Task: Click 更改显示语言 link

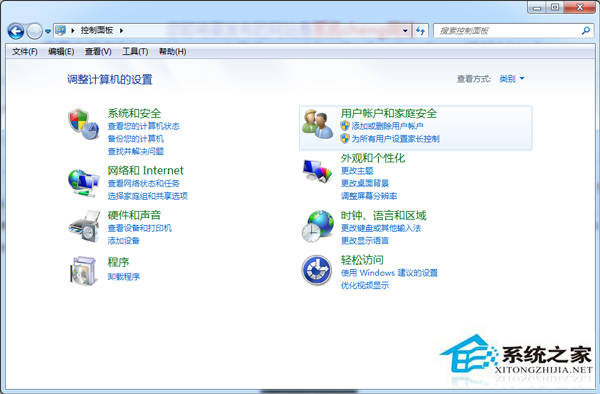Action: [365, 241]
